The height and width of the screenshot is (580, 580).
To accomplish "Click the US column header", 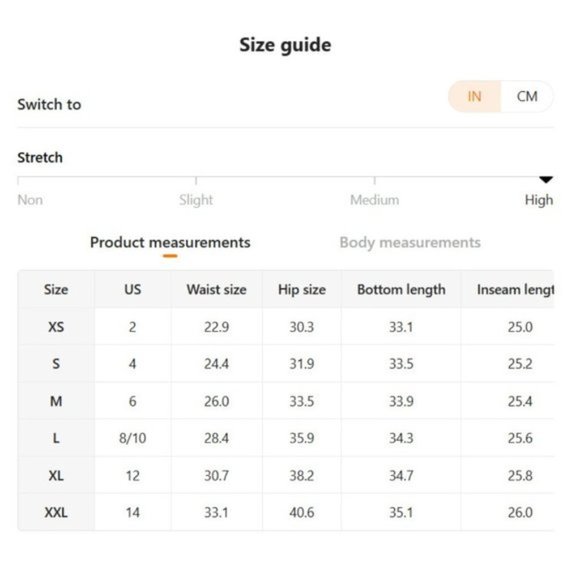I will (x=132, y=290).
